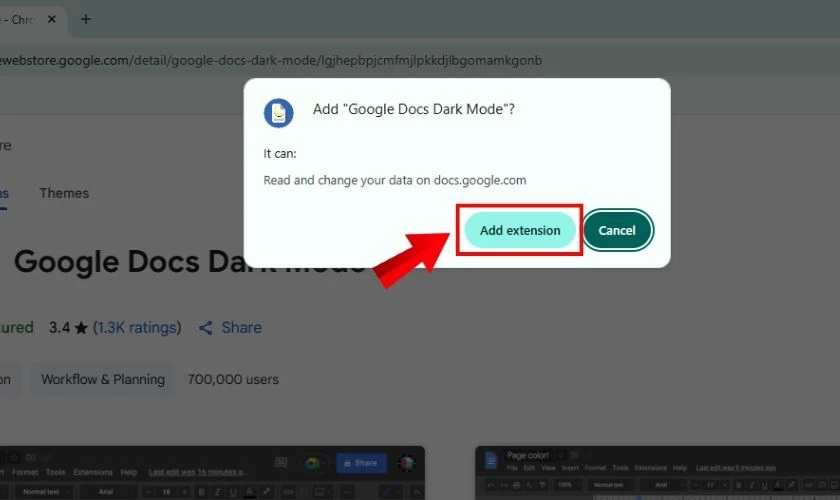Viewport: 840px width, 500px height.
Task: Share the extension via Share link
Action: [x=230, y=327]
